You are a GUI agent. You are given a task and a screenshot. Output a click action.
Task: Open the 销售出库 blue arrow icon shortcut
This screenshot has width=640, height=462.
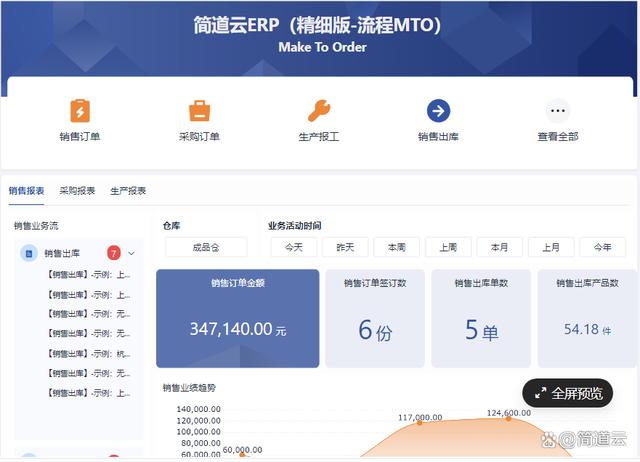click(x=438, y=111)
